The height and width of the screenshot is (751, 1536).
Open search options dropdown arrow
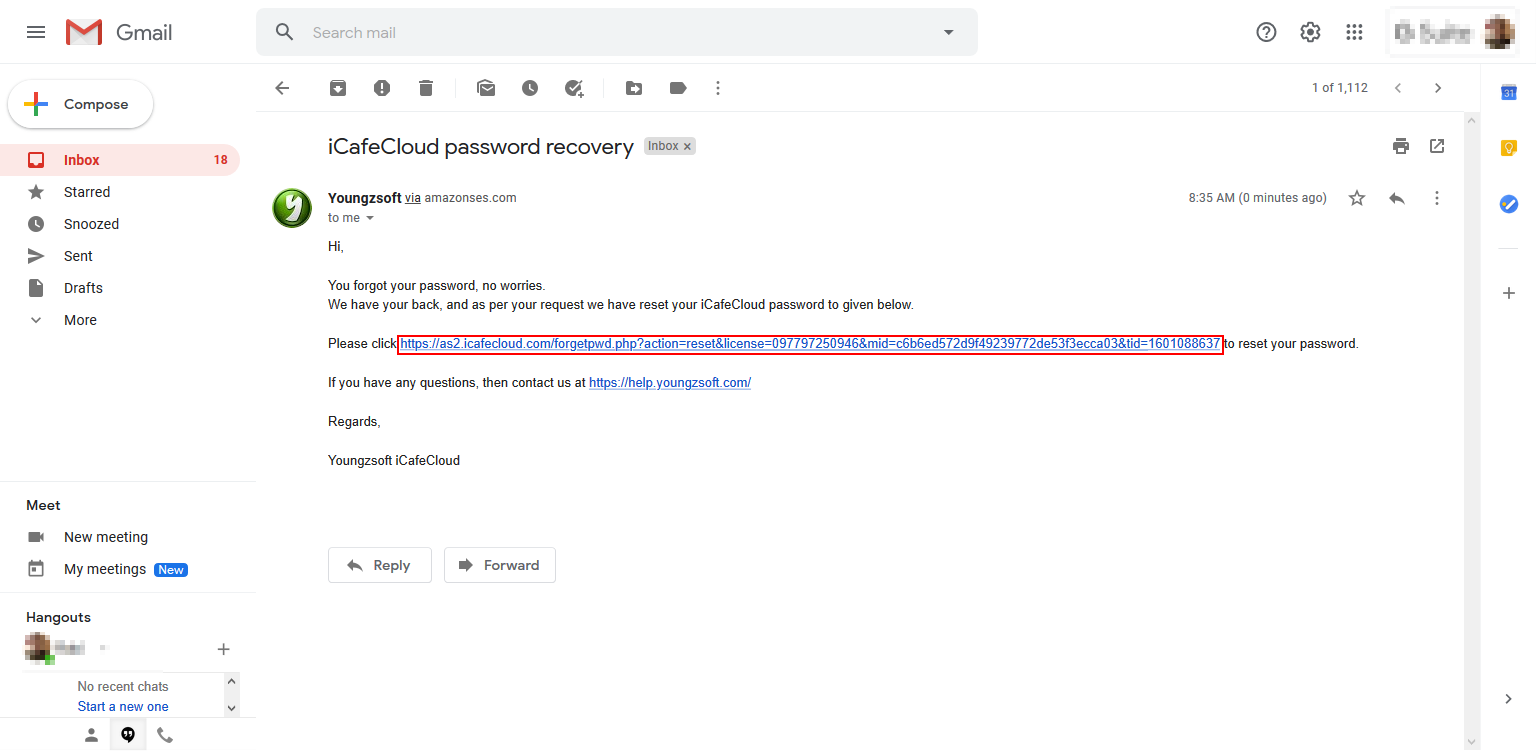click(x=949, y=32)
